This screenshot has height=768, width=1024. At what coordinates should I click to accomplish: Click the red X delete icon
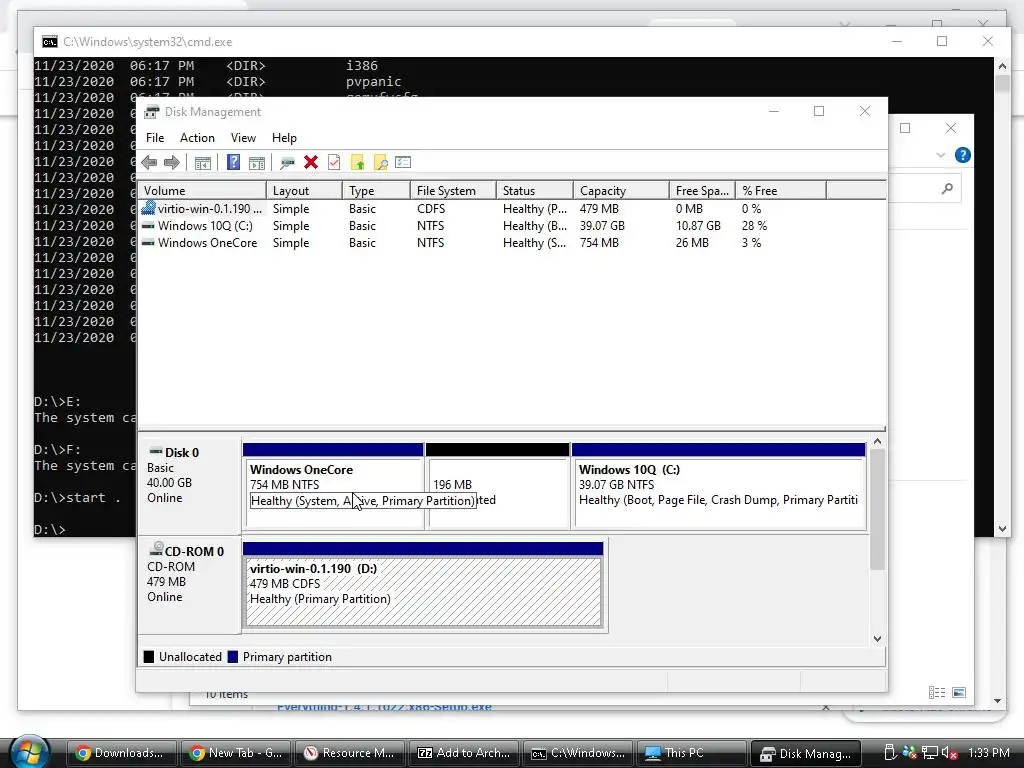coord(311,163)
